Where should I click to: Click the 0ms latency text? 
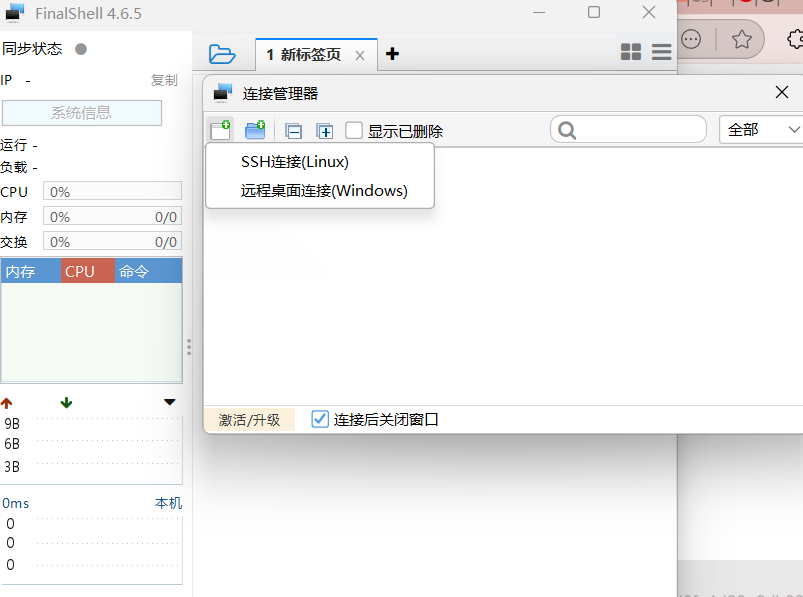tap(15, 503)
